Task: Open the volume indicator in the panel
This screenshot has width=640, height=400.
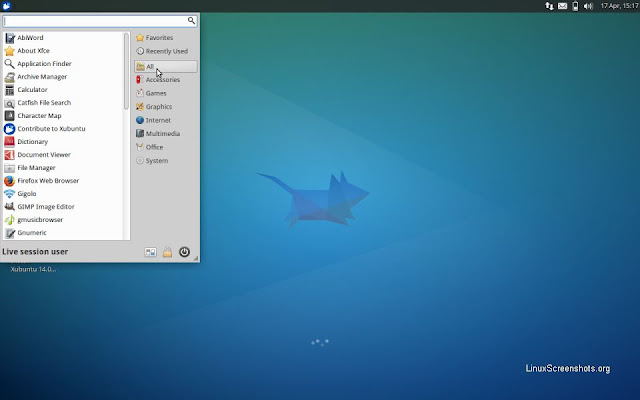Action: (588, 6)
